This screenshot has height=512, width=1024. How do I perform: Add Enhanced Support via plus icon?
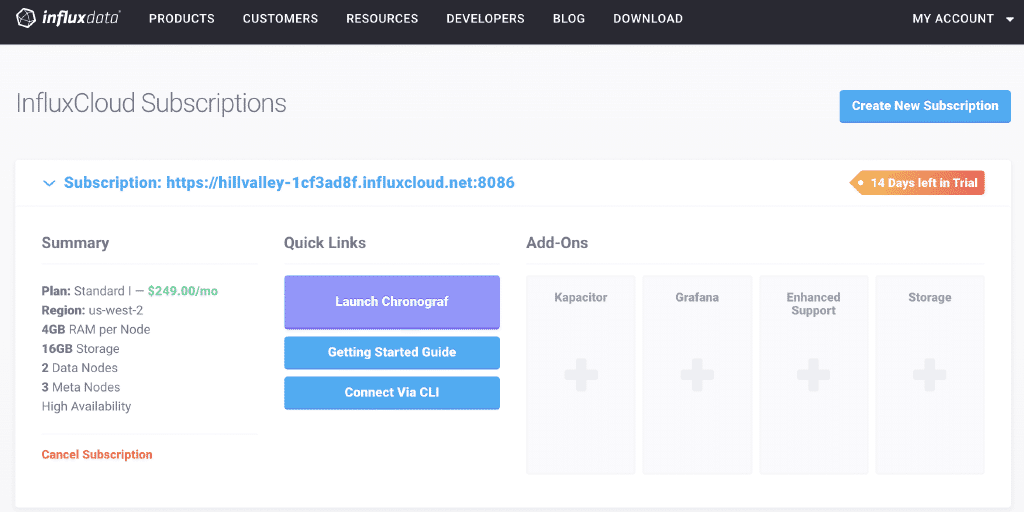(x=813, y=375)
